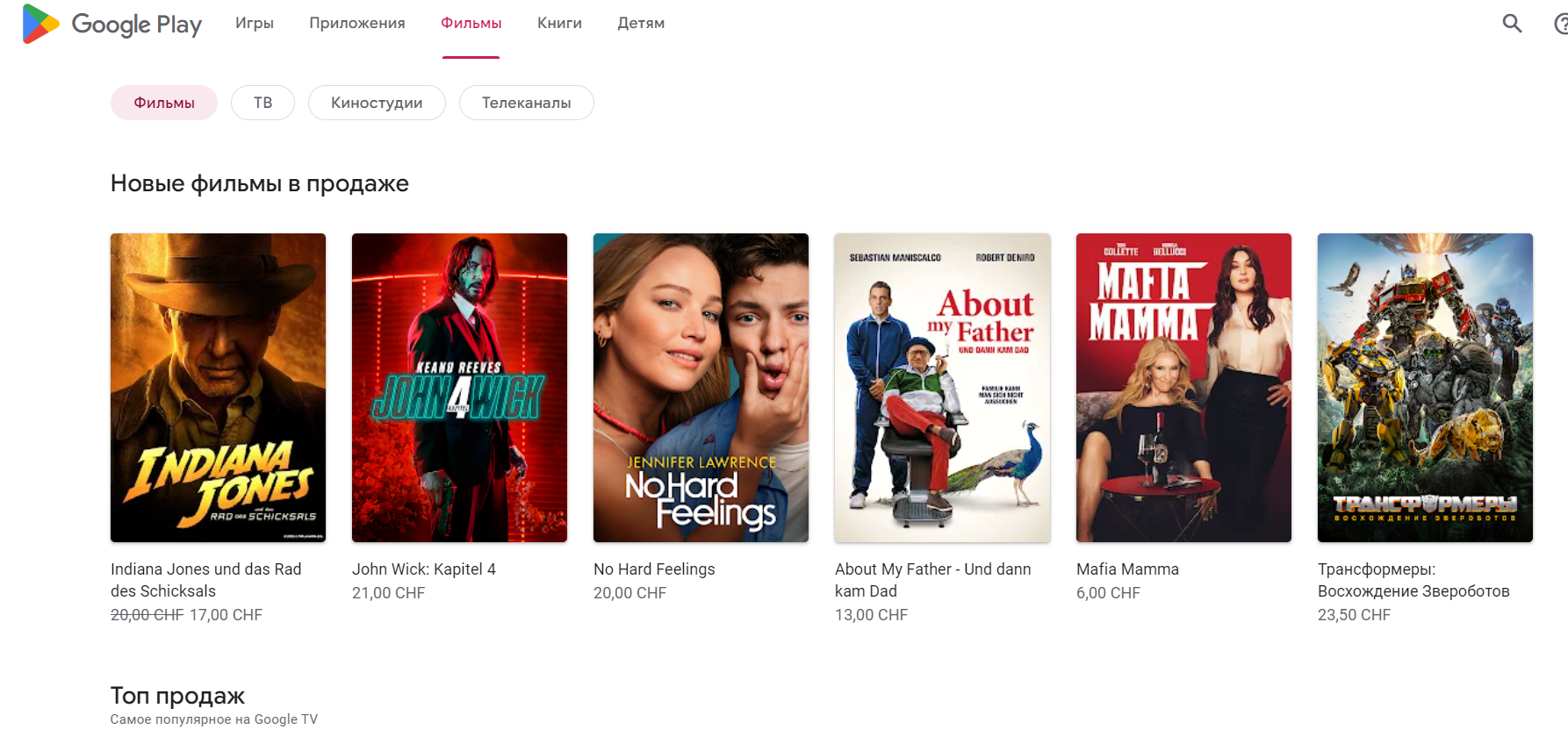1568x744 pixels.
Task: Click the Google Play logo
Action: (x=112, y=24)
